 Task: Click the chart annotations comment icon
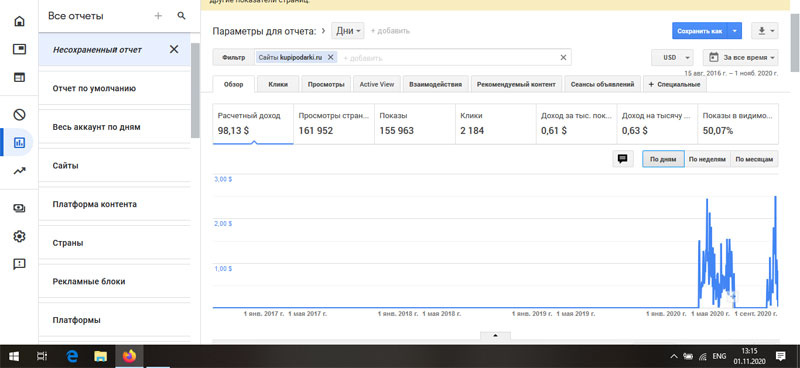click(x=622, y=159)
